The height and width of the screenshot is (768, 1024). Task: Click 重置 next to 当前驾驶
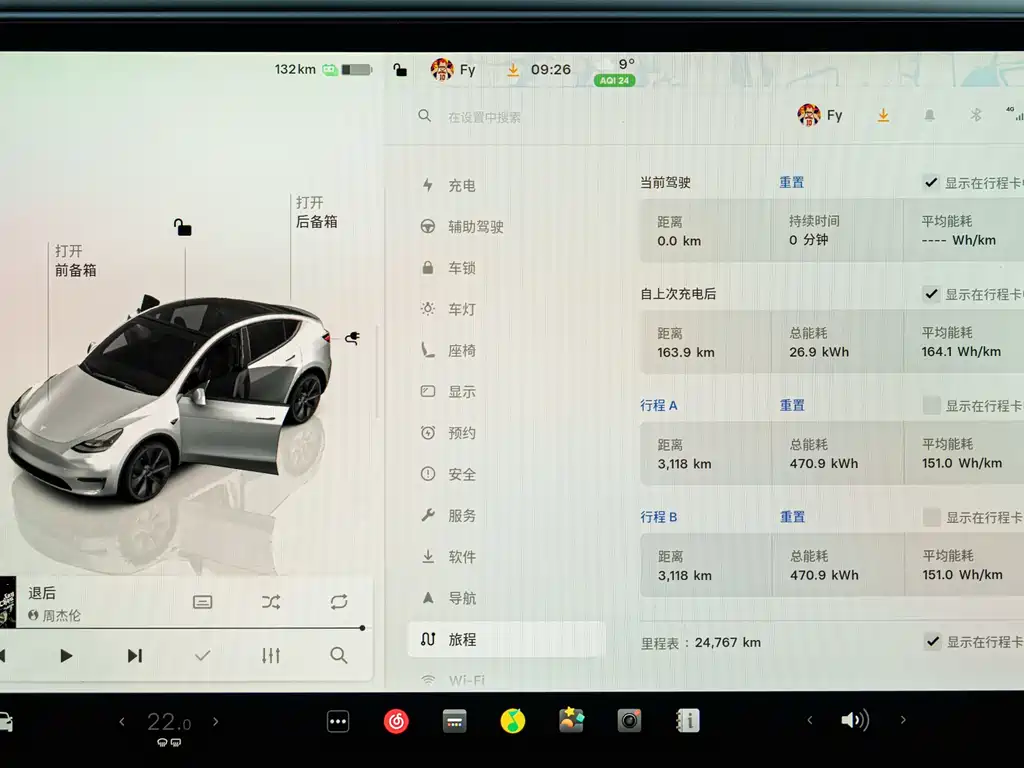(791, 182)
